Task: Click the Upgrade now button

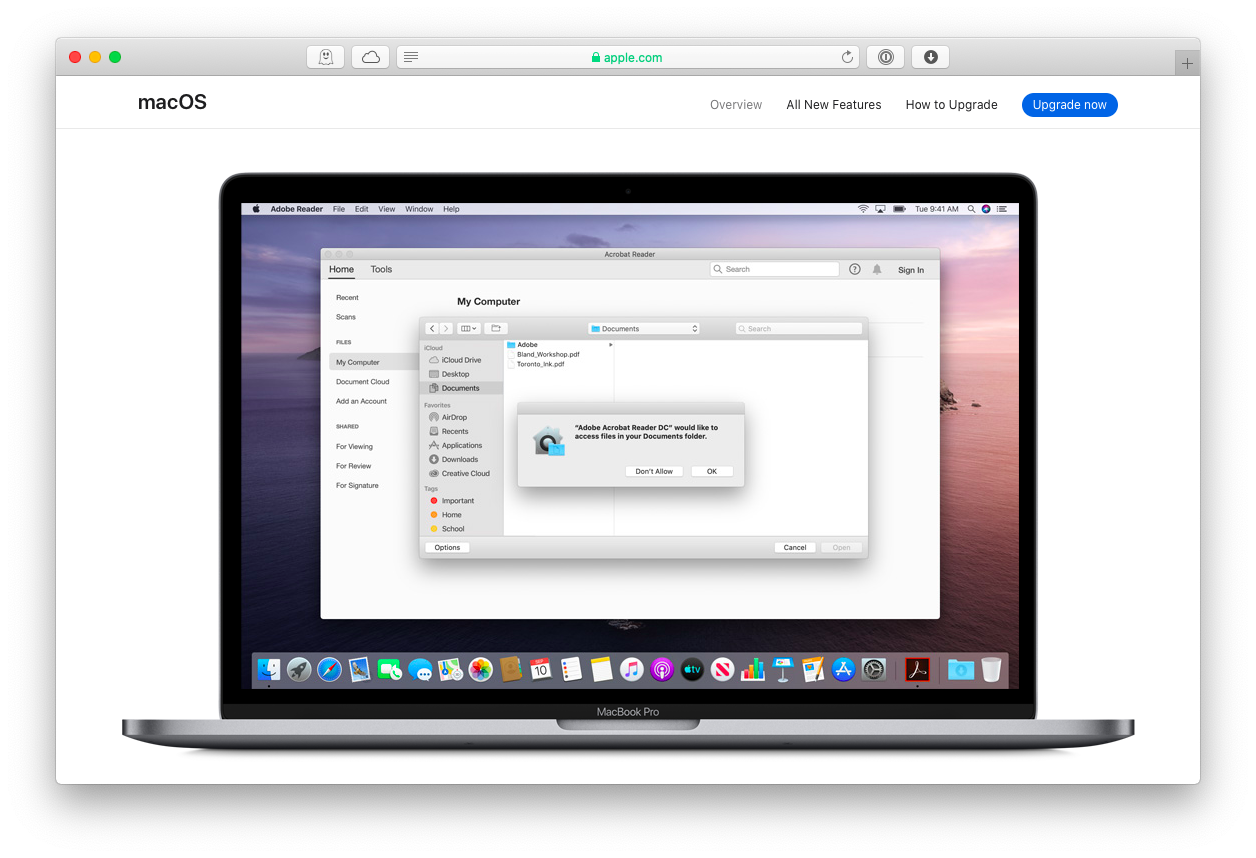Action: [x=1070, y=105]
